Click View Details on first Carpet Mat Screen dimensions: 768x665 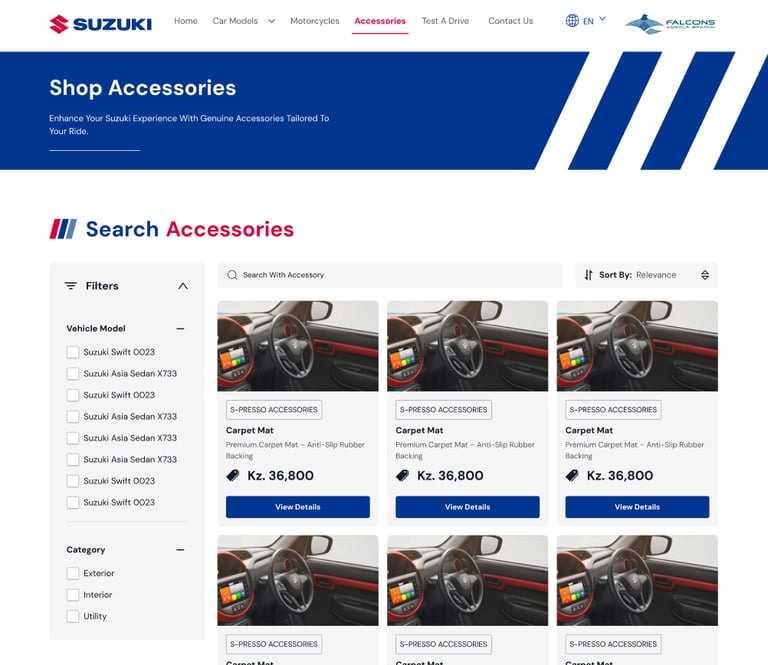pyautogui.click(x=298, y=507)
